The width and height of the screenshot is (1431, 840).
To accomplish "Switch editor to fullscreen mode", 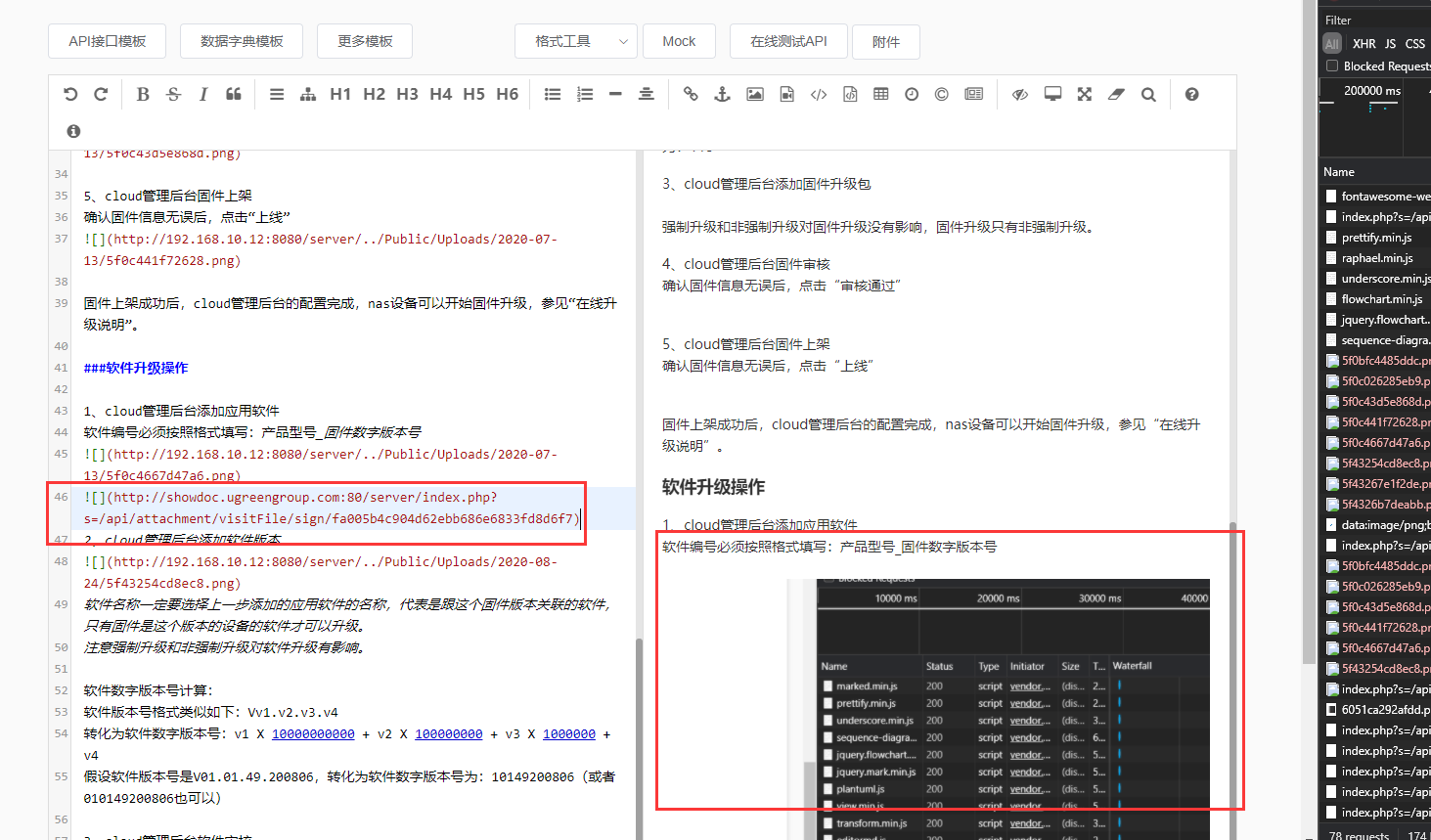I will (x=1085, y=95).
